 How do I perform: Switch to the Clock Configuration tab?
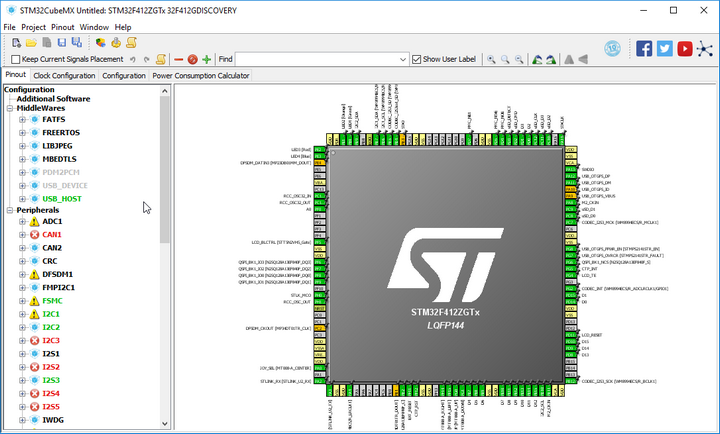(x=64, y=75)
